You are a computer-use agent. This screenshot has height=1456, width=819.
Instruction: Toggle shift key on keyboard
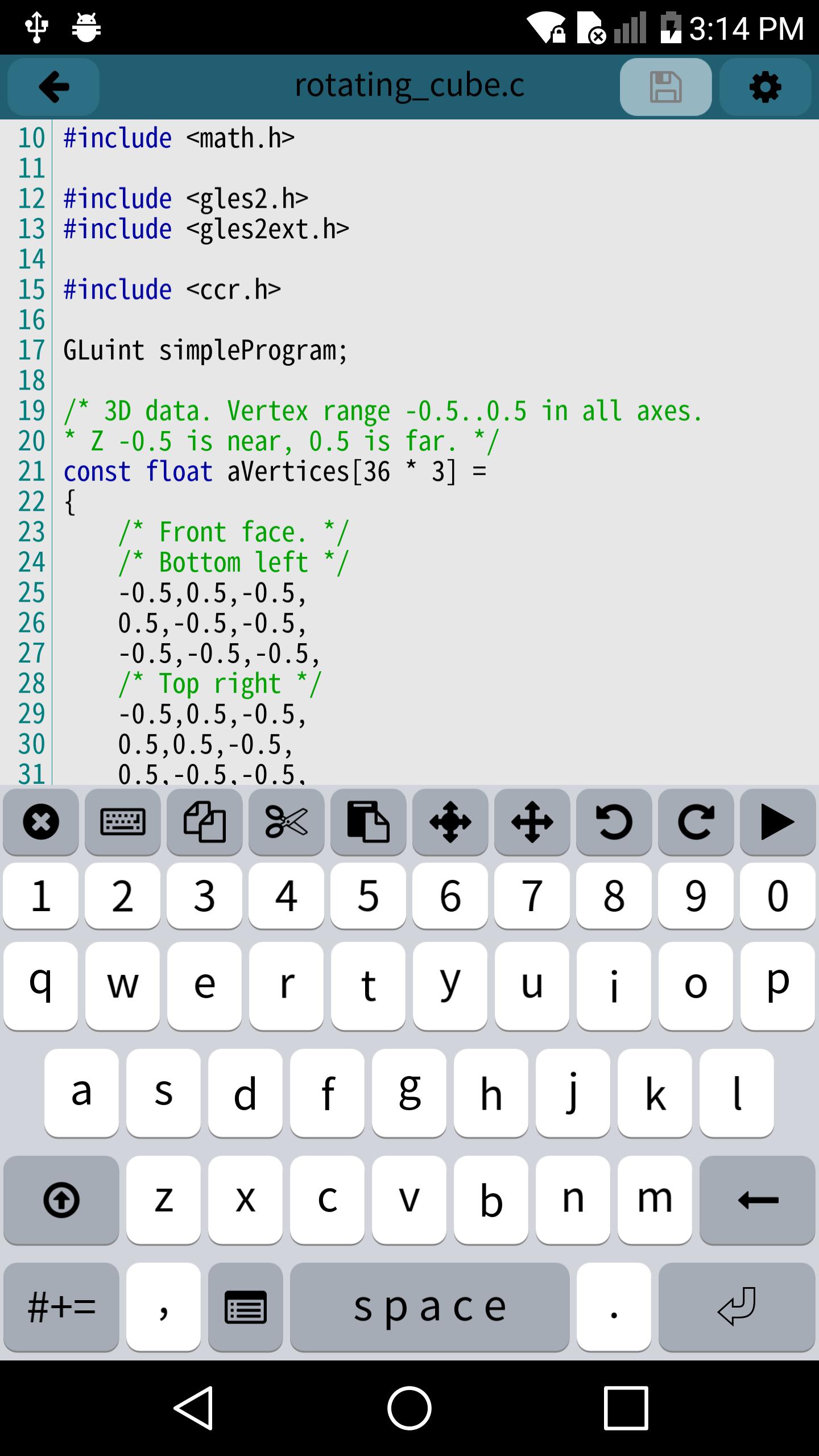(x=61, y=1200)
